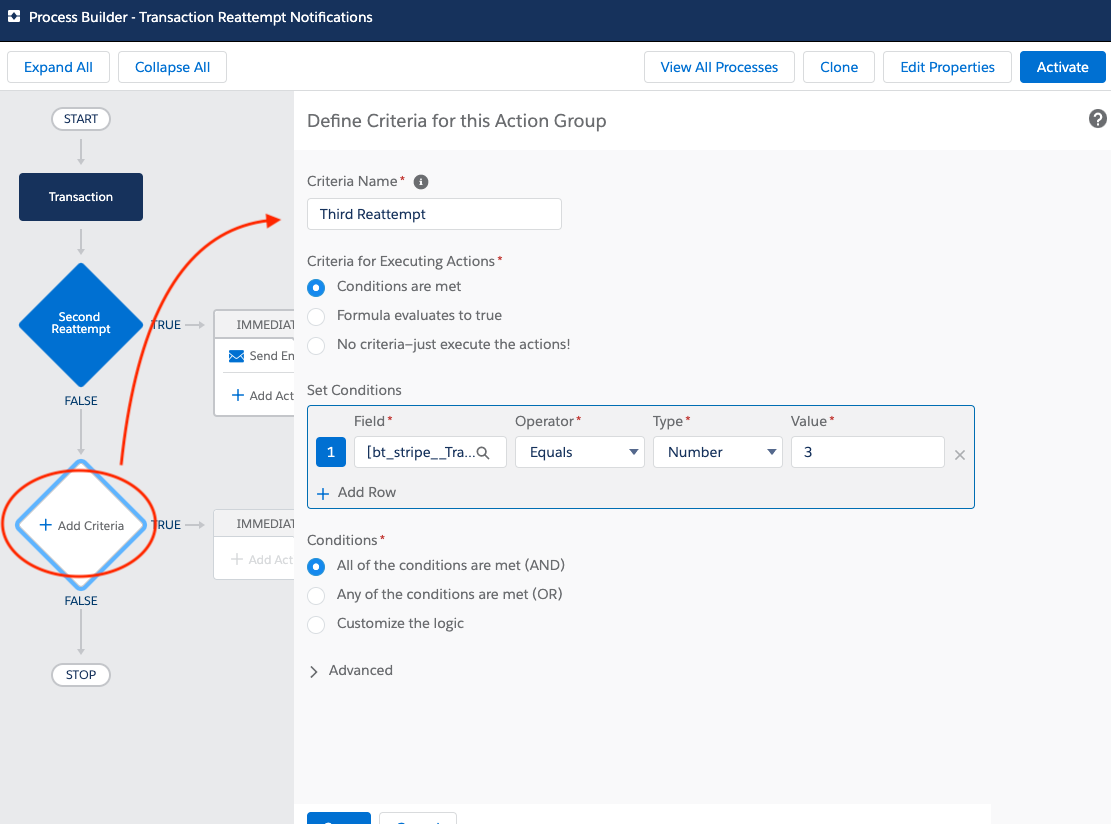Viewport: 1111px width, 824px height.
Task: Click the Field input bt_stripe__Tra
Action: click(x=430, y=452)
